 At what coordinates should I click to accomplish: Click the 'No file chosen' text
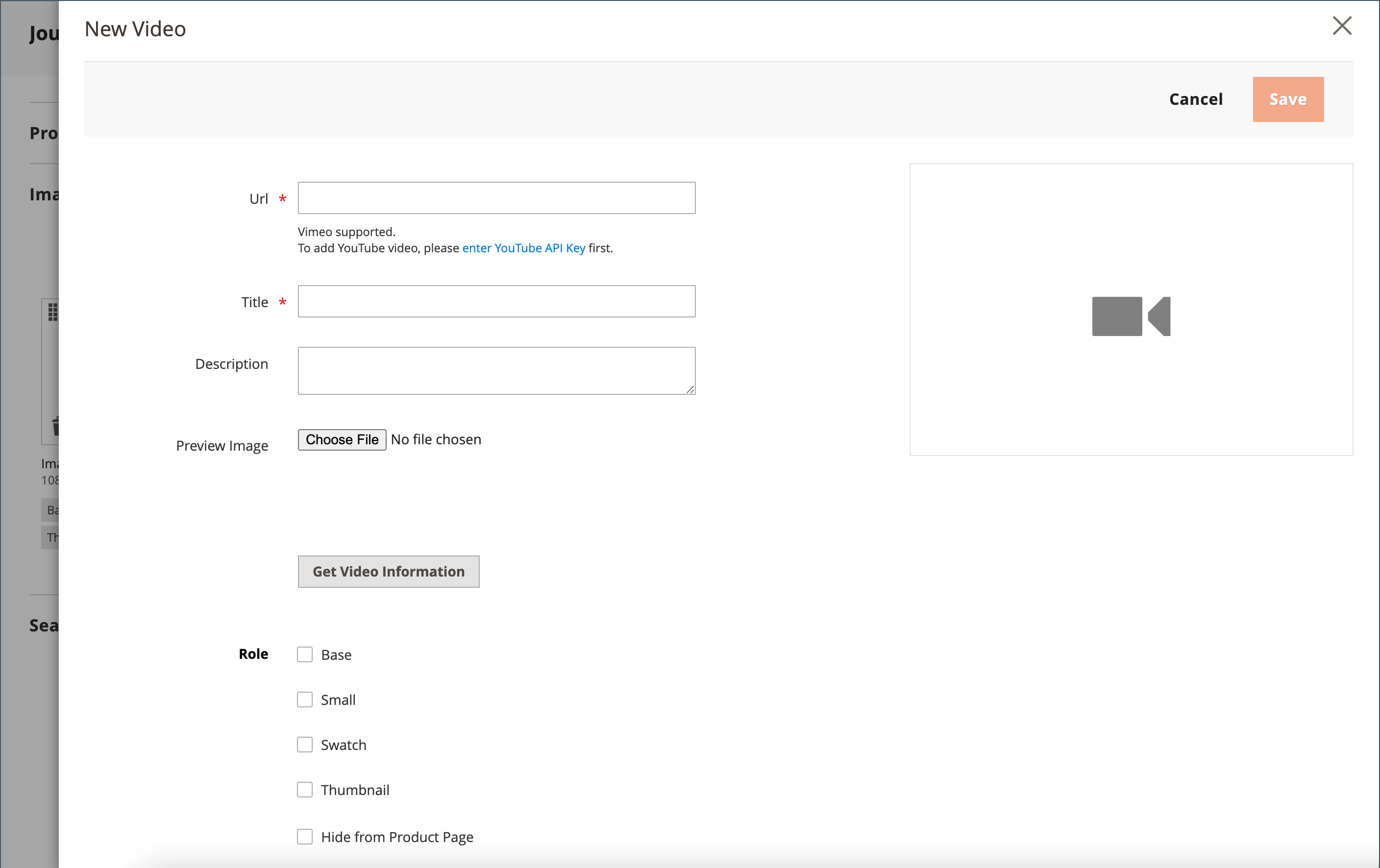[x=436, y=439]
